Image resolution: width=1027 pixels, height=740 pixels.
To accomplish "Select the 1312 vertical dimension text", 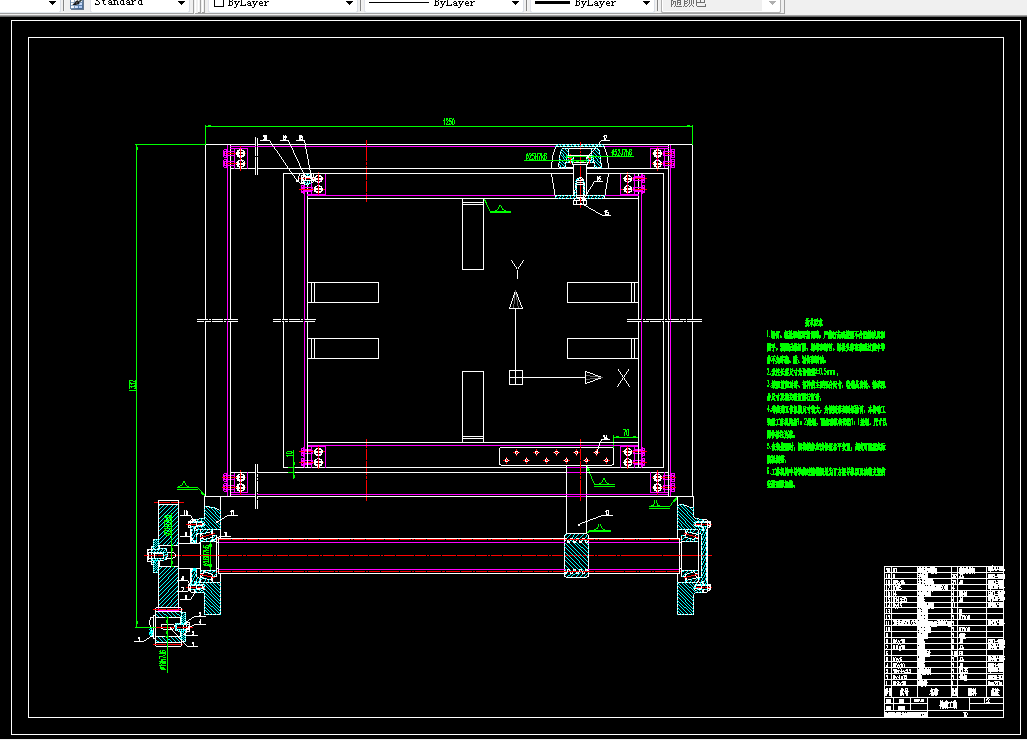I will pos(132,386).
